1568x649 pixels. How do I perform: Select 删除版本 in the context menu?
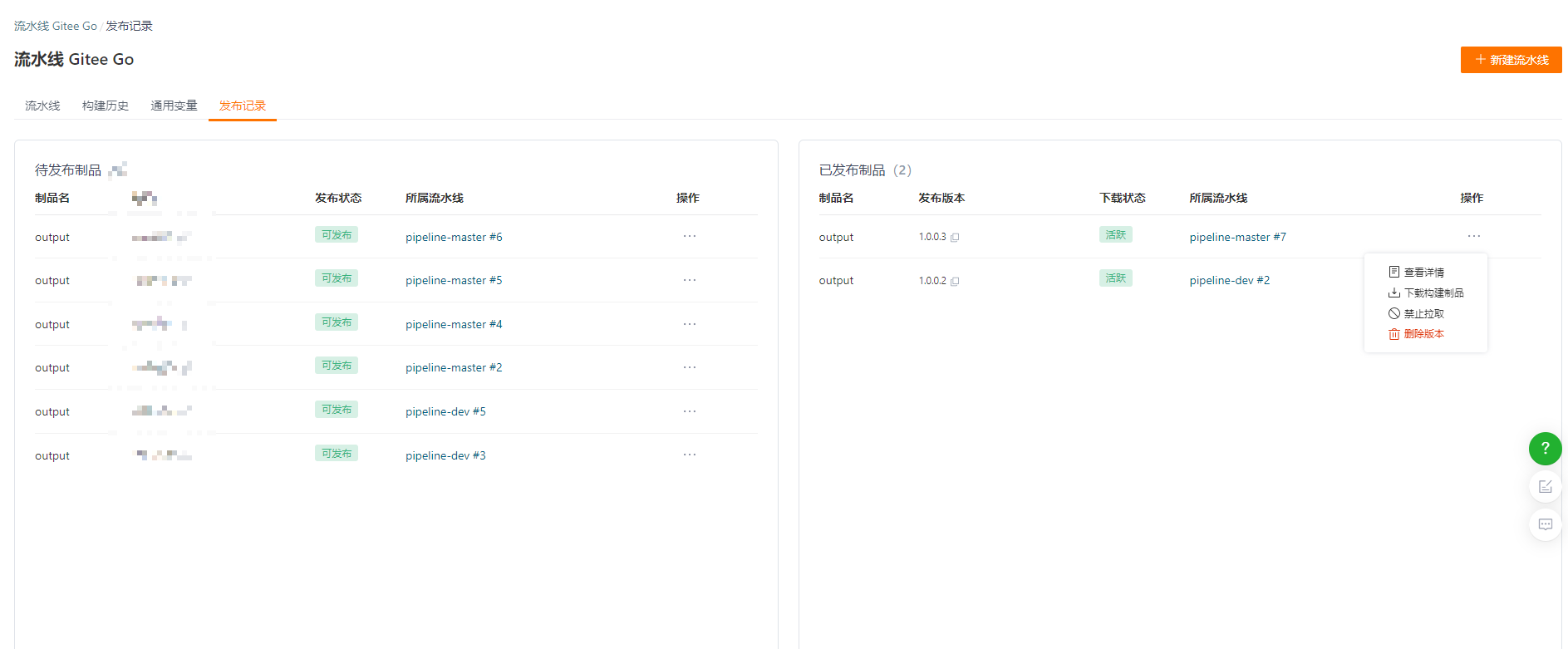point(1417,334)
